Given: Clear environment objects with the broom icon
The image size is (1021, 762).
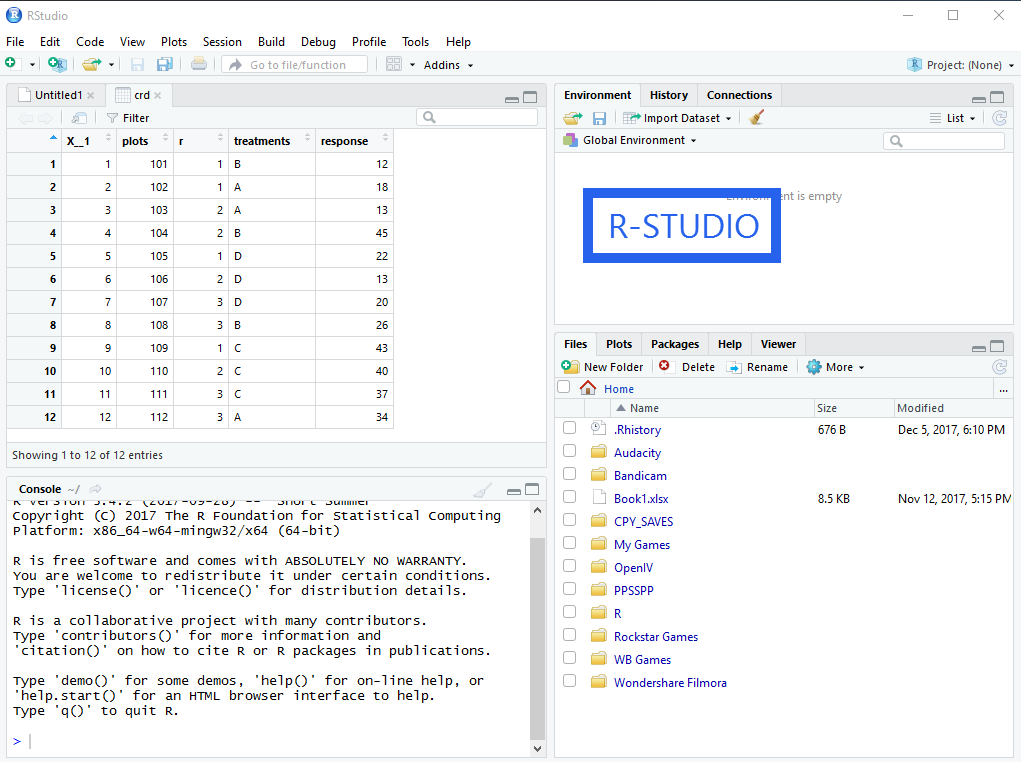Looking at the screenshot, I should coord(756,117).
